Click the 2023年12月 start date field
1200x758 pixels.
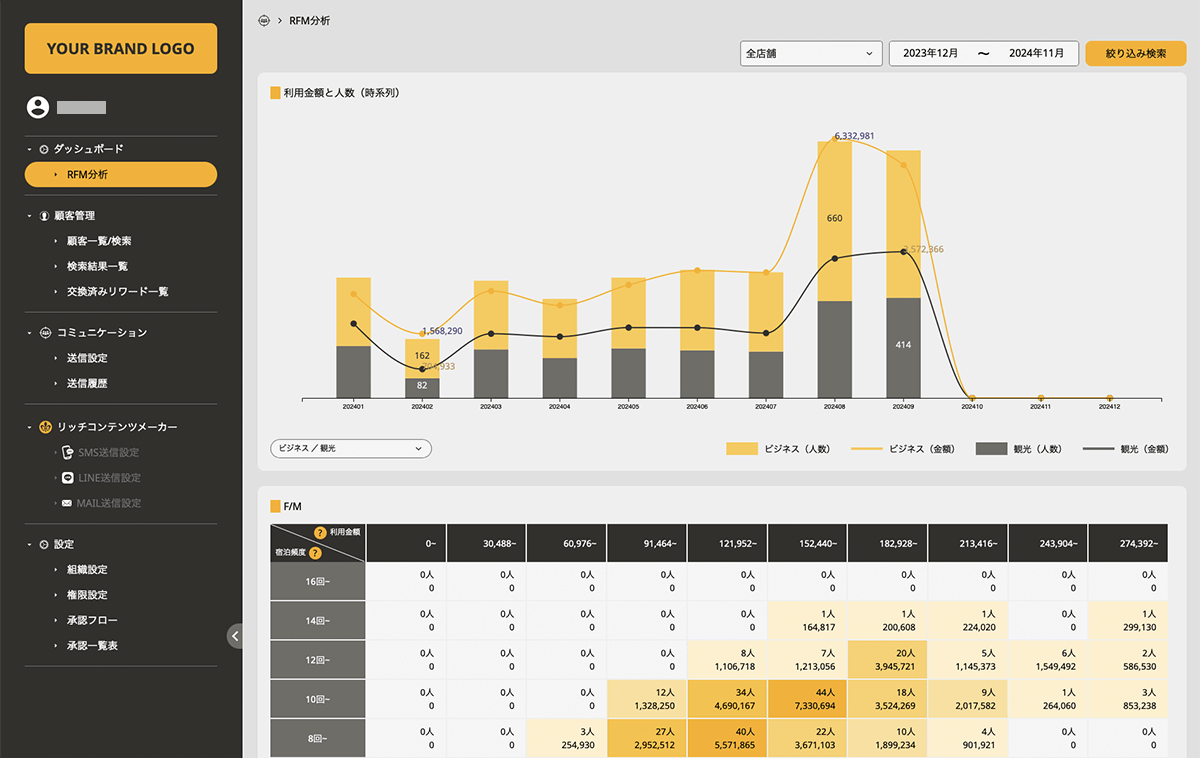pos(930,53)
